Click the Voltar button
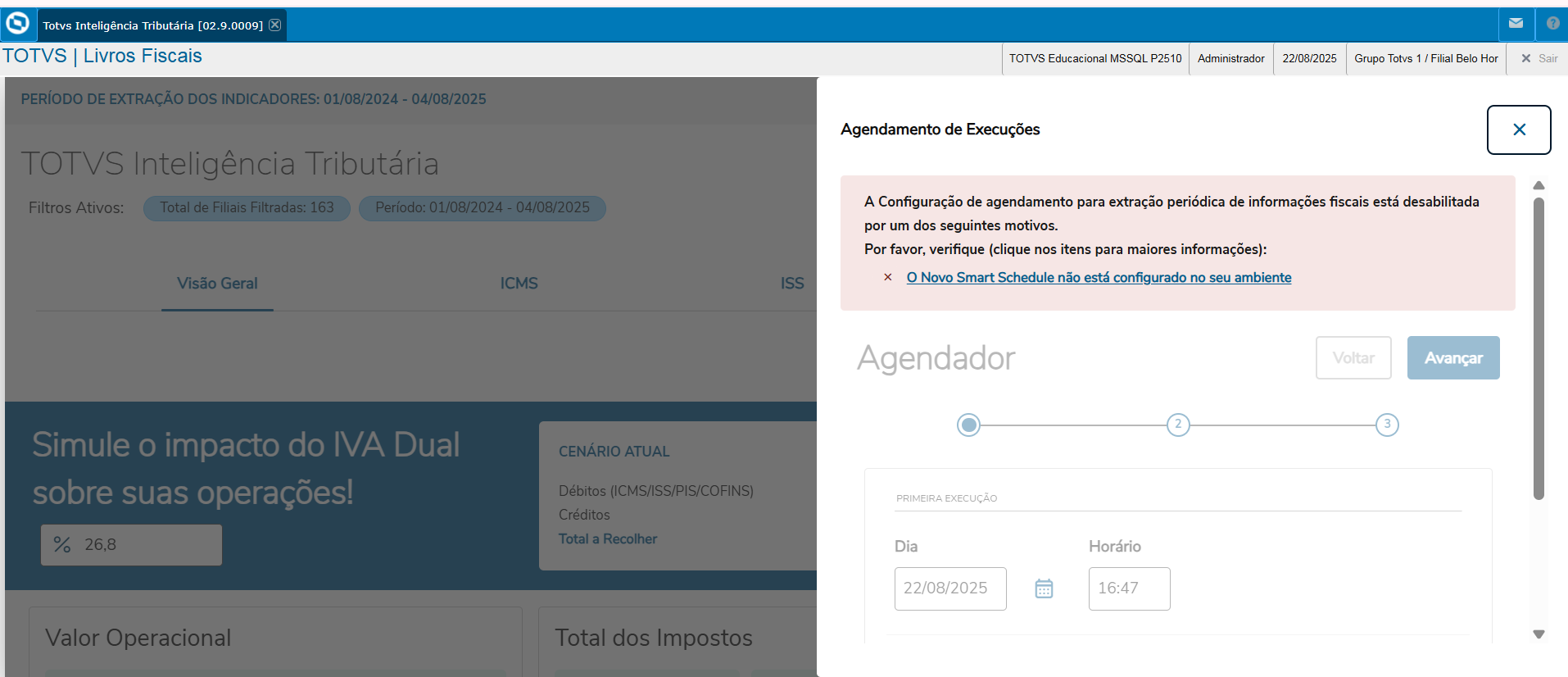Viewport: 1568px width, 677px height. coord(1353,358)
